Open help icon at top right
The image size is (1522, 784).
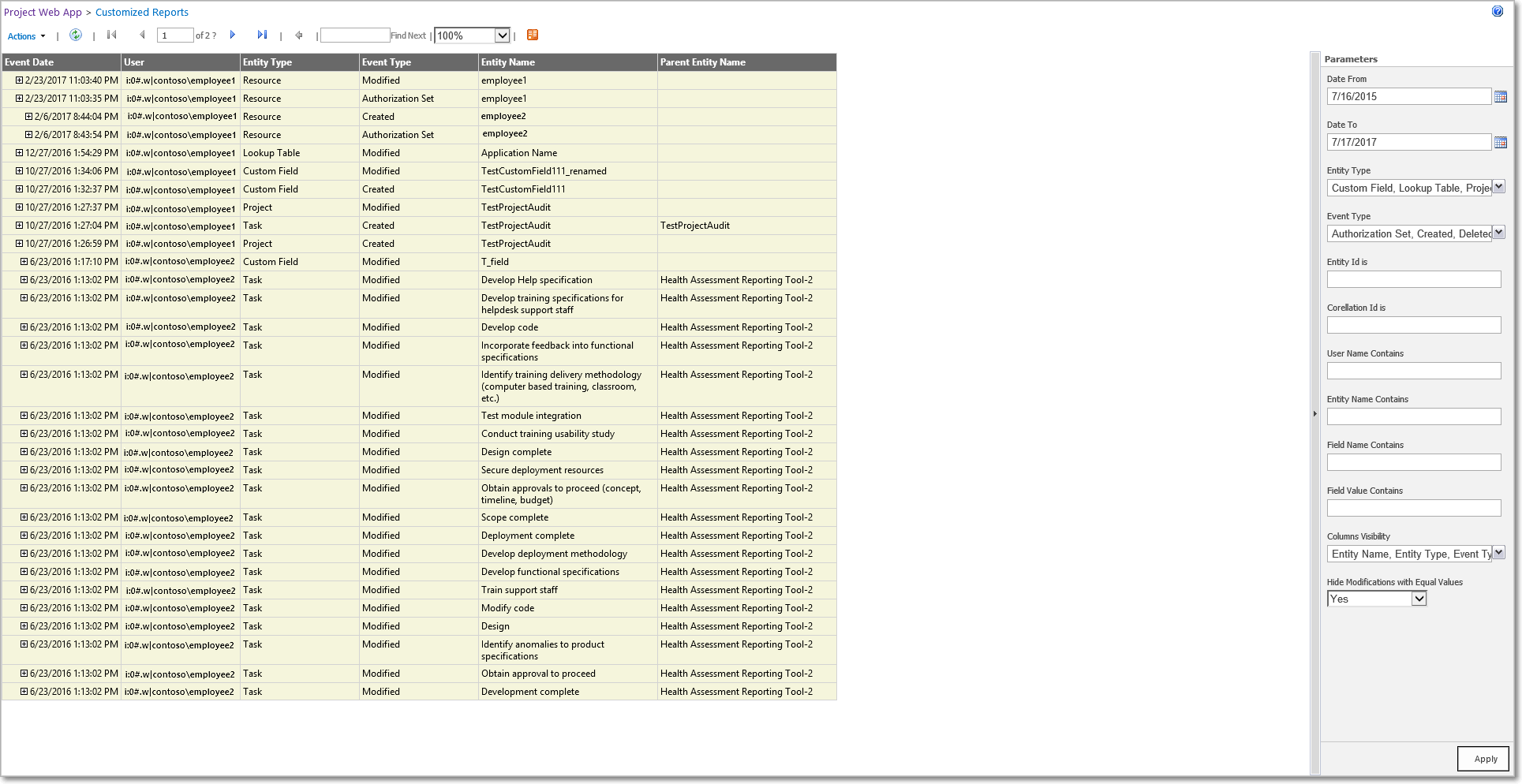(x=1498, y=11)
